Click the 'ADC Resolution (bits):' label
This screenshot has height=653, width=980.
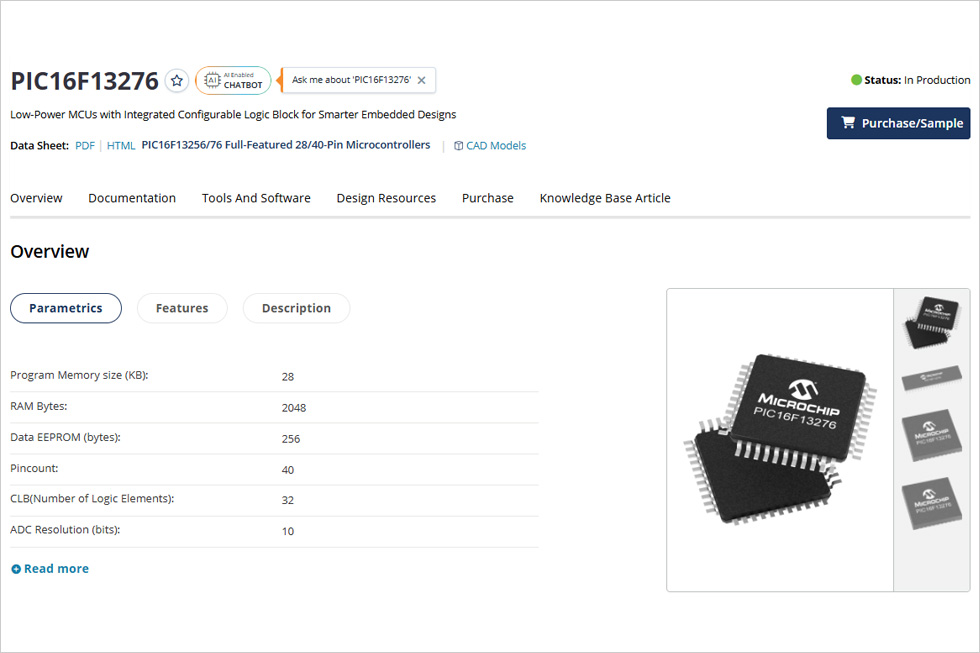coord(65,530)
